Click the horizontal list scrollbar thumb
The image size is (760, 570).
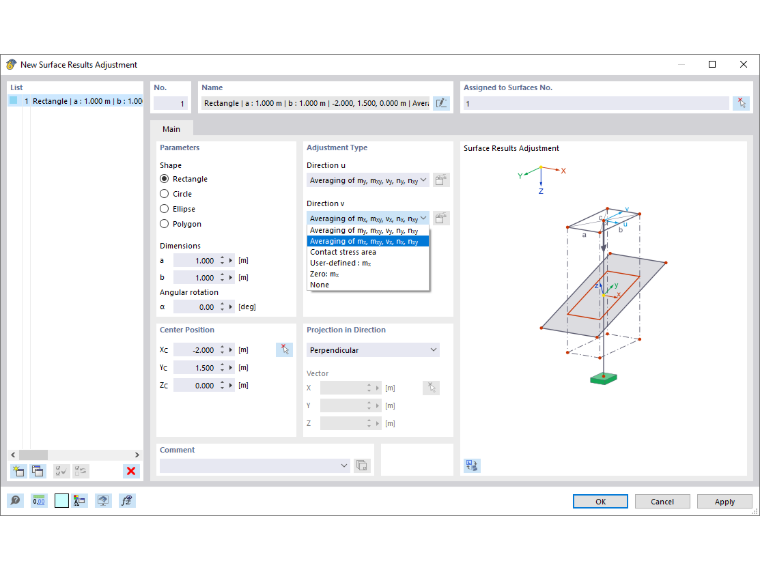pos(33,455)
